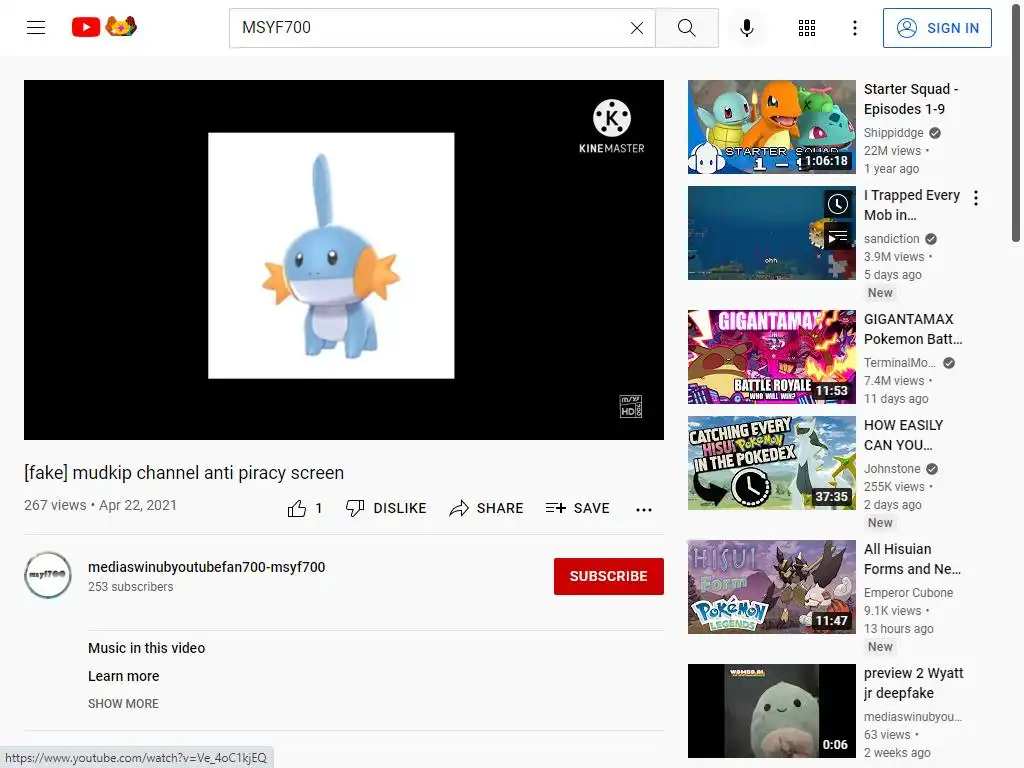Add I Trapped Every Mob to Watch later

[x=838, y=204]
